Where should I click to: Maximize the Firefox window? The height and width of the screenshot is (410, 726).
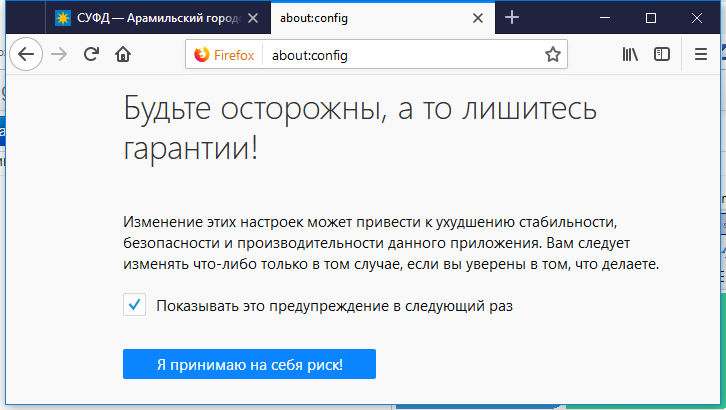point(651,17)
